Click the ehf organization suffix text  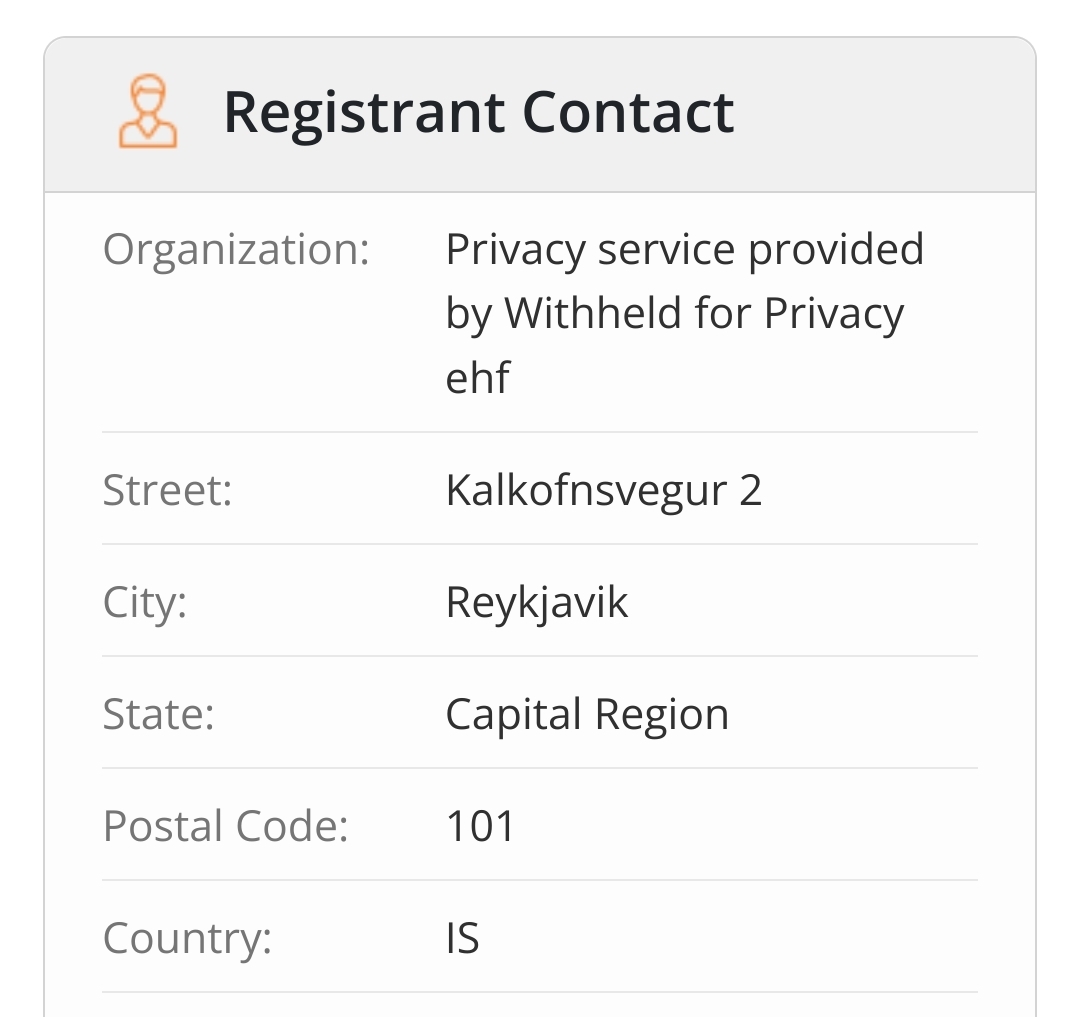point(477,377)
